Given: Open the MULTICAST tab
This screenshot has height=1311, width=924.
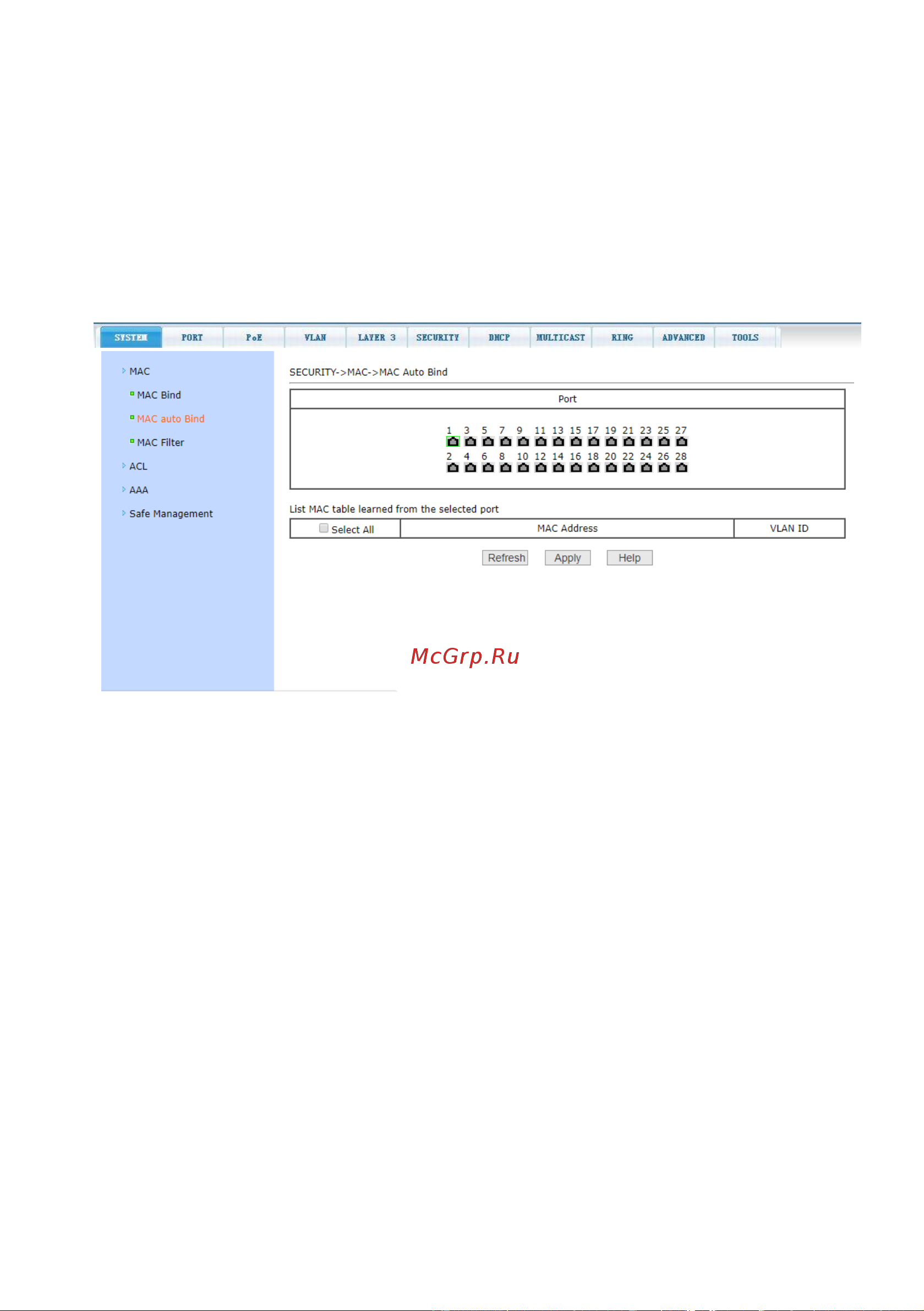Looking at the screenshot, I should (x=561, y=337).
